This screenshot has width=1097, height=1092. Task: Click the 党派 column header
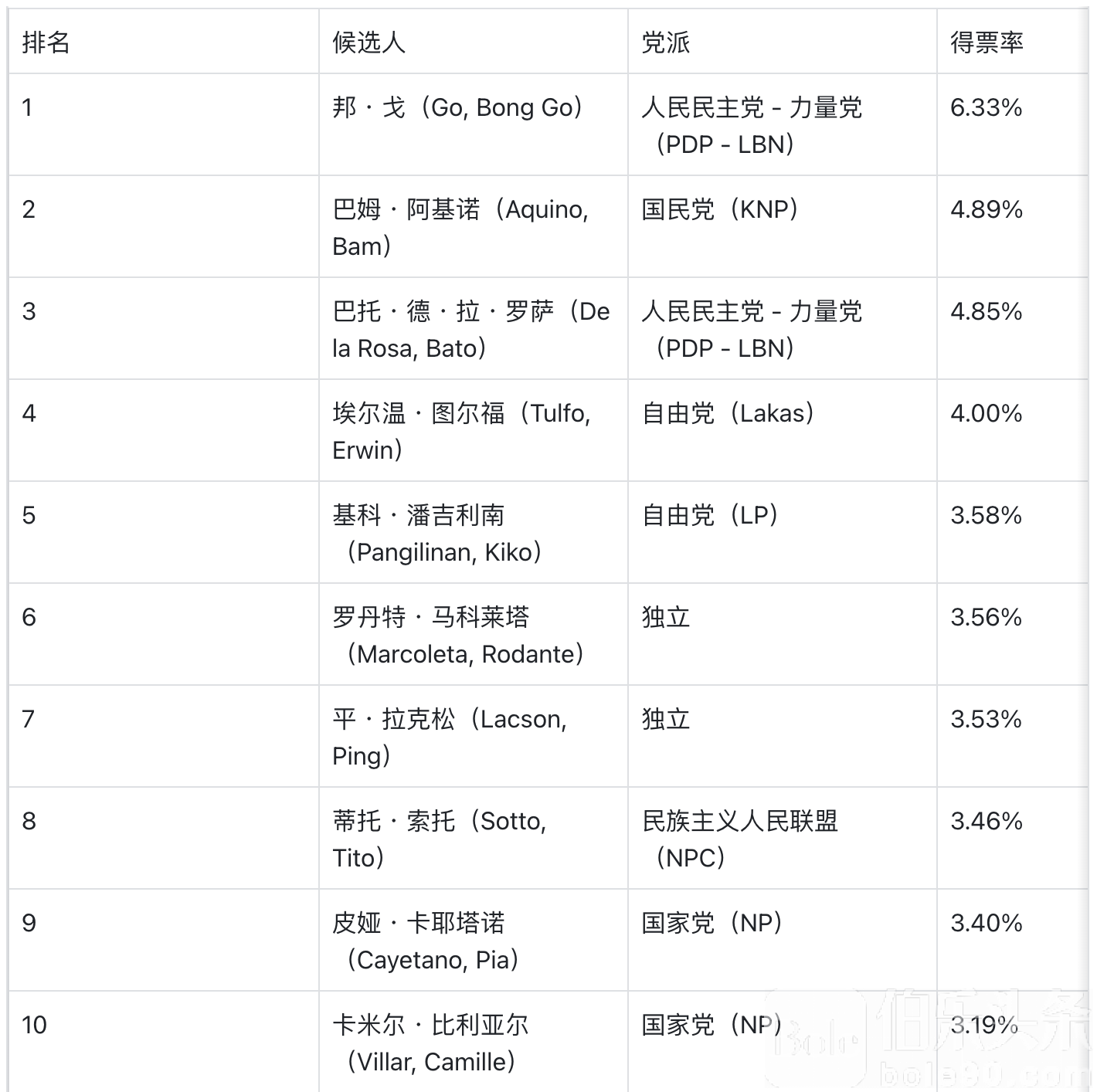click(666, 42)
